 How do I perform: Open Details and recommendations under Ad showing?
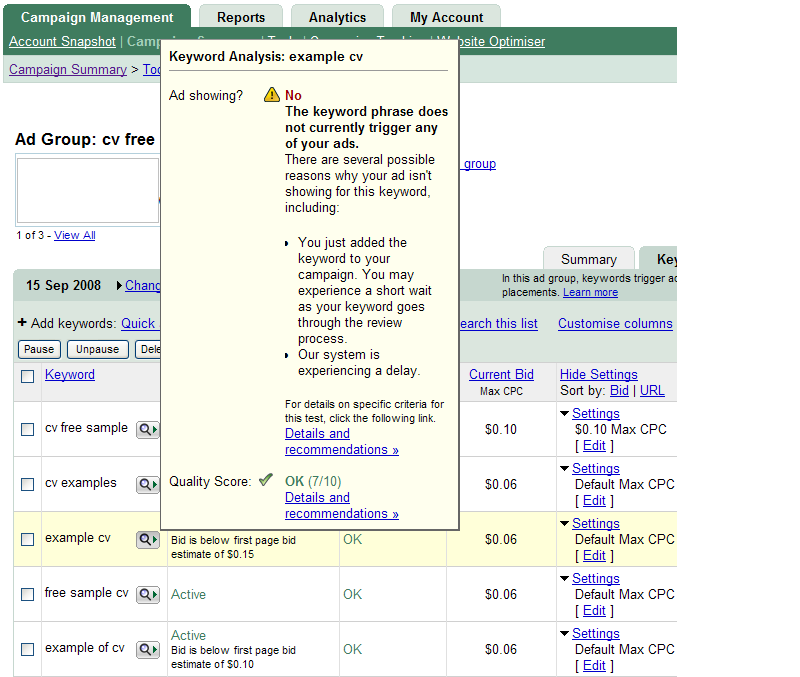(x=342, y=441)
